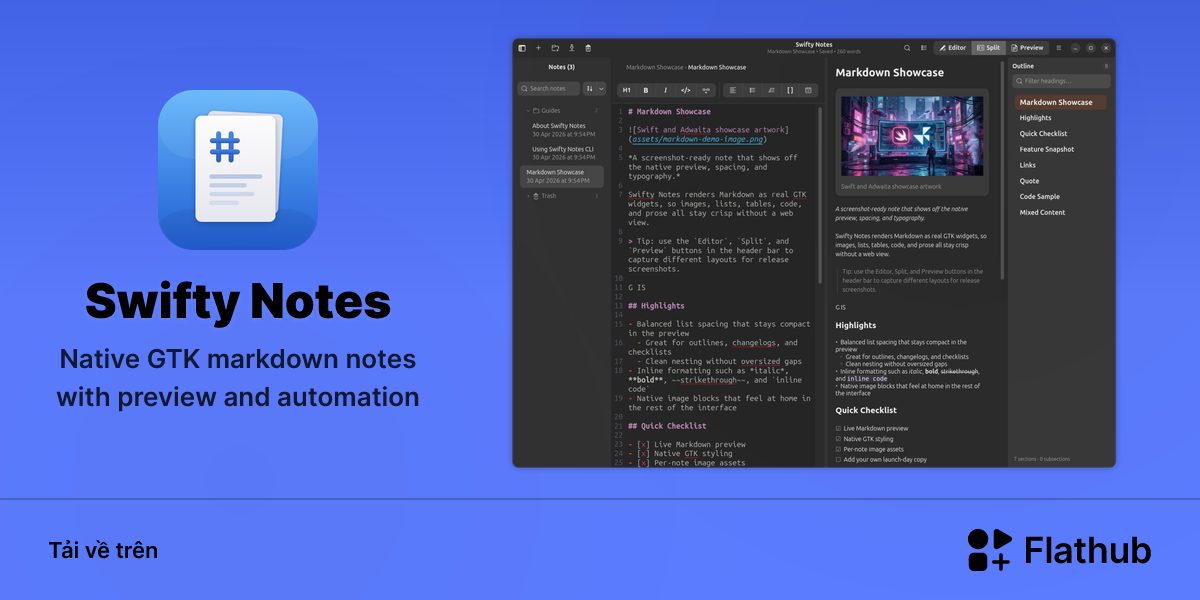Expand the Trash folder chevron
Screen dimensions: 1200x600
pyautogui.click(x=527, y=196)
